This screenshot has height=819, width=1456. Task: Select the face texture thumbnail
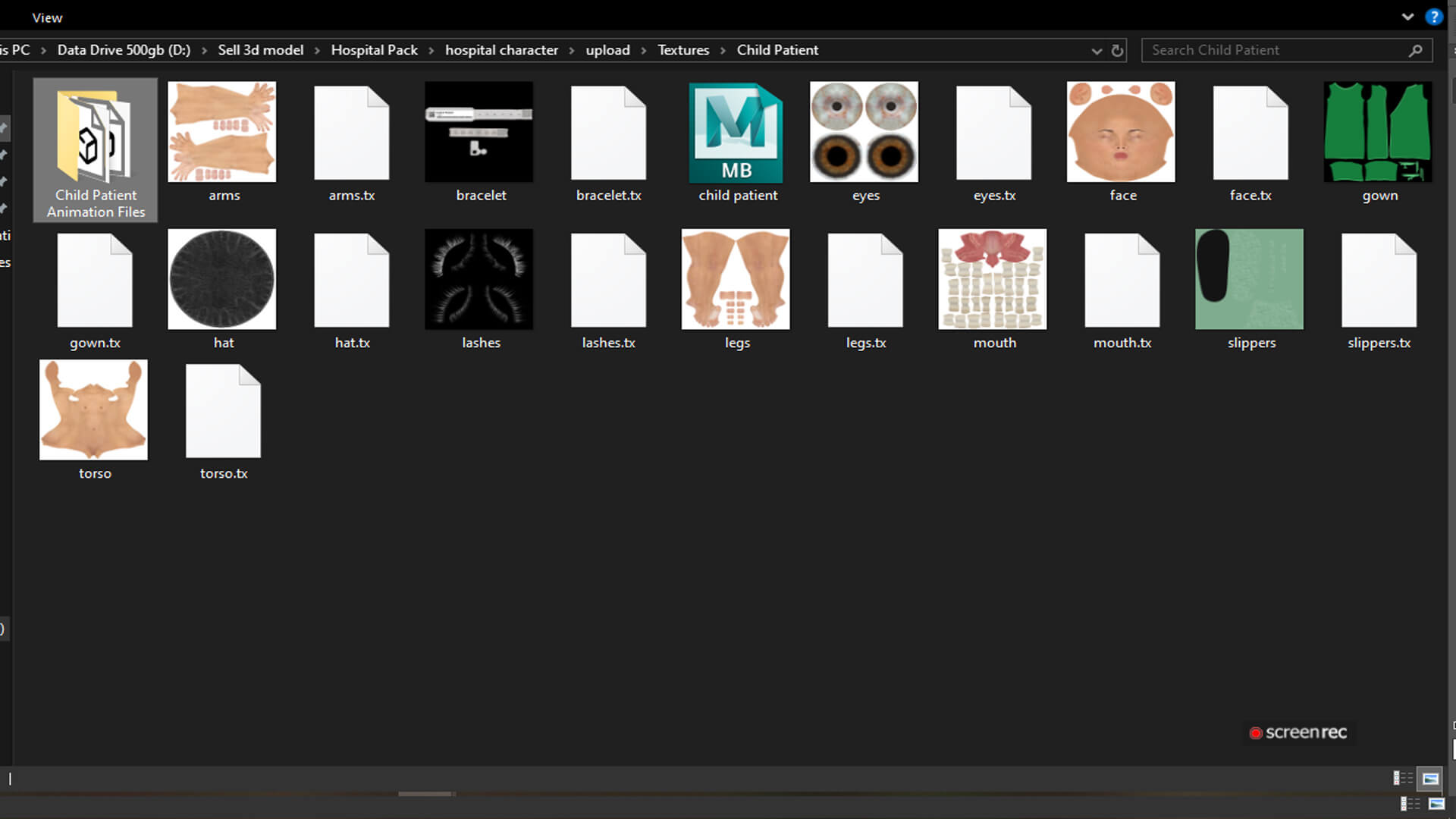(1121, 132)
